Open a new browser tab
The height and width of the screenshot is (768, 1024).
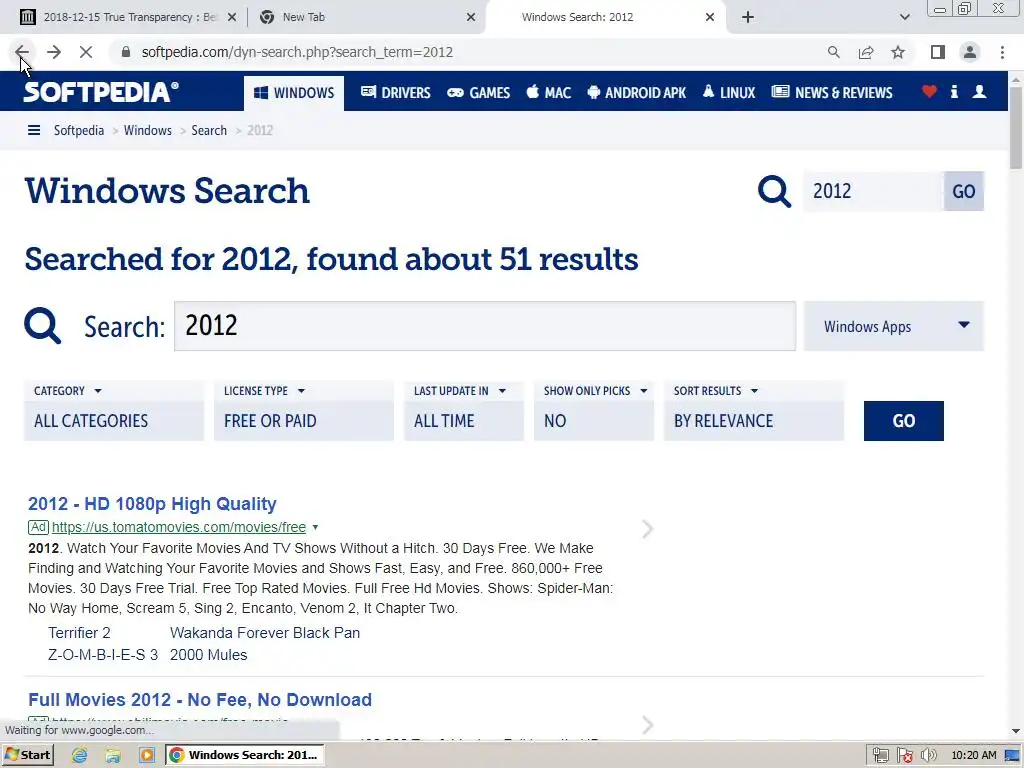748,17
